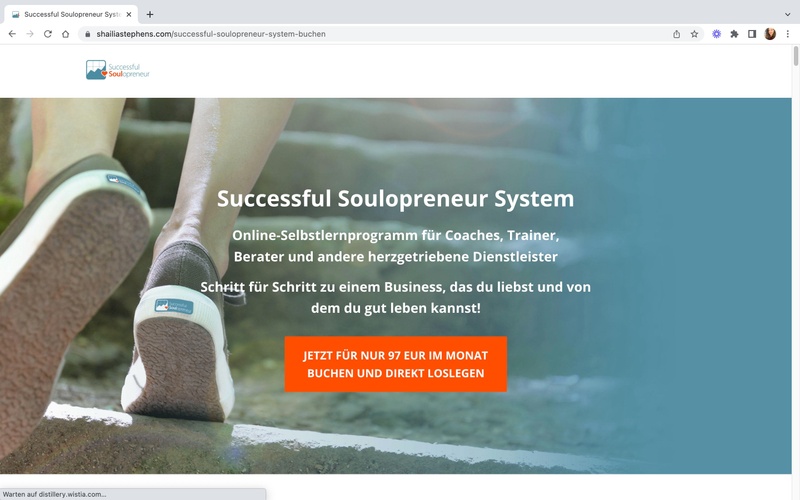Open the Extensions puzzle-piece menu
This screenshot has height=500, width=800.
[734, 34]
